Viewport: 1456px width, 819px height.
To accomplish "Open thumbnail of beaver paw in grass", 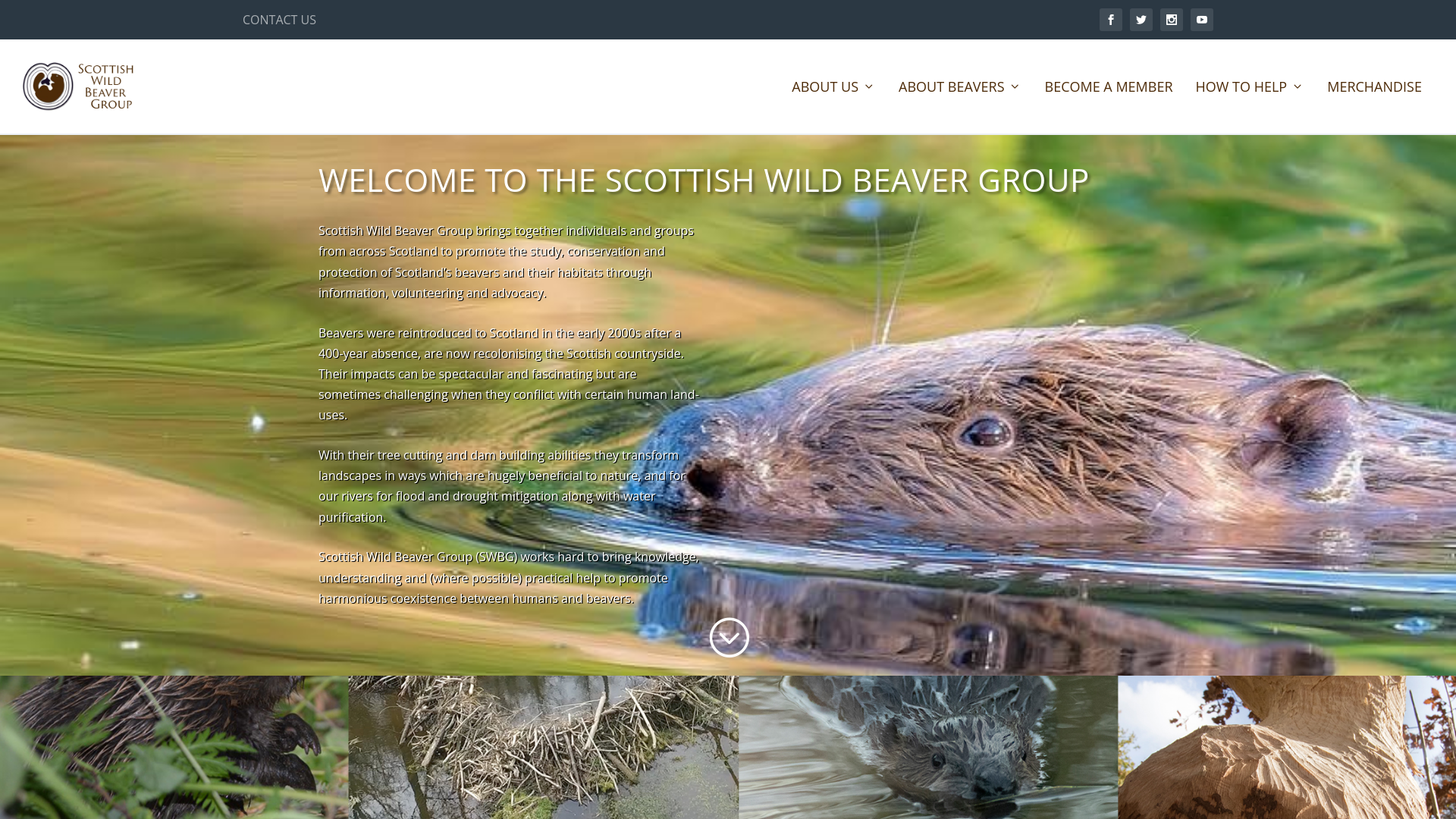I will coord(174,747).
